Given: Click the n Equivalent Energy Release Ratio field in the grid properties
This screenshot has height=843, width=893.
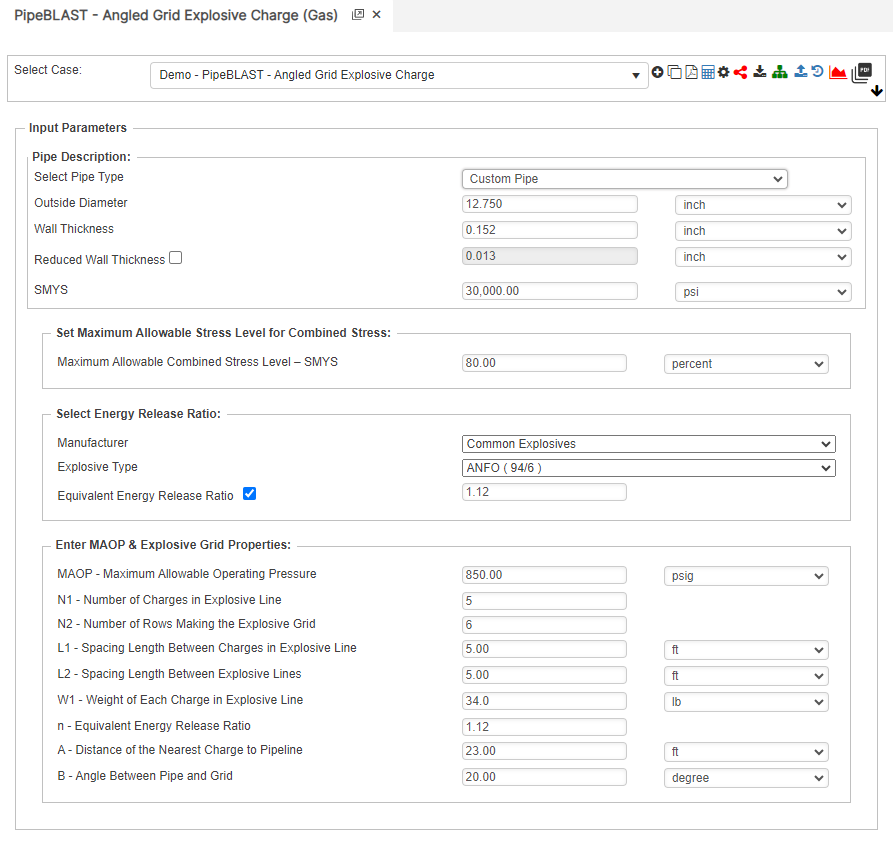Looking at the screenshot, I should [544, 727].
